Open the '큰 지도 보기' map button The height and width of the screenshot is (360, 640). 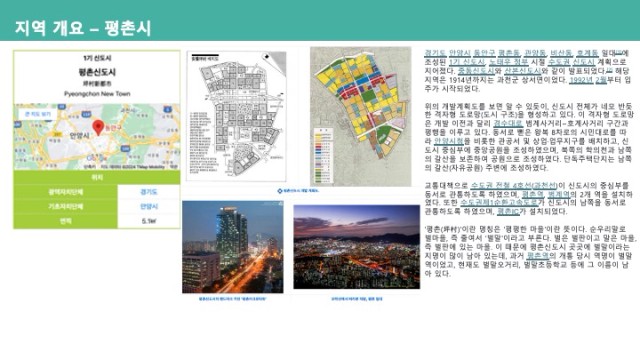click(38, 114)
